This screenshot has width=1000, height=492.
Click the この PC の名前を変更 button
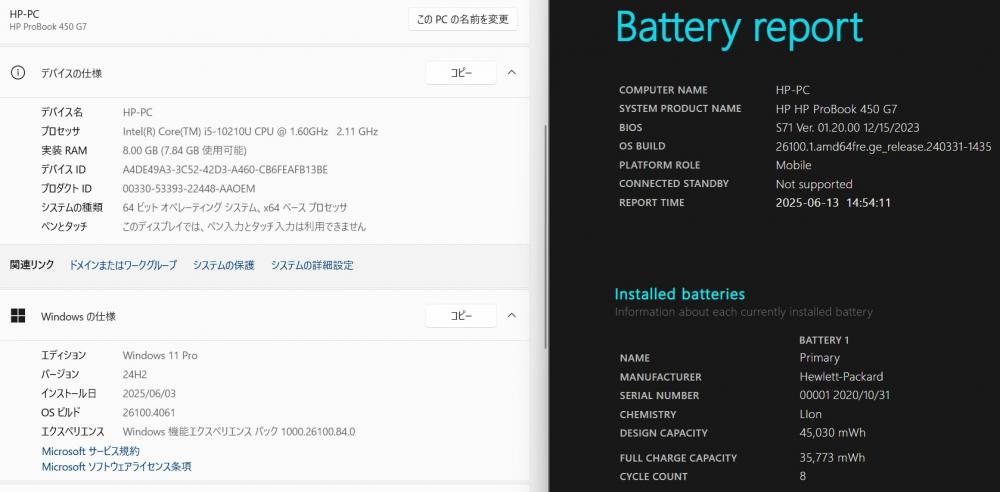pyautogui.click(x=462, y=19)
